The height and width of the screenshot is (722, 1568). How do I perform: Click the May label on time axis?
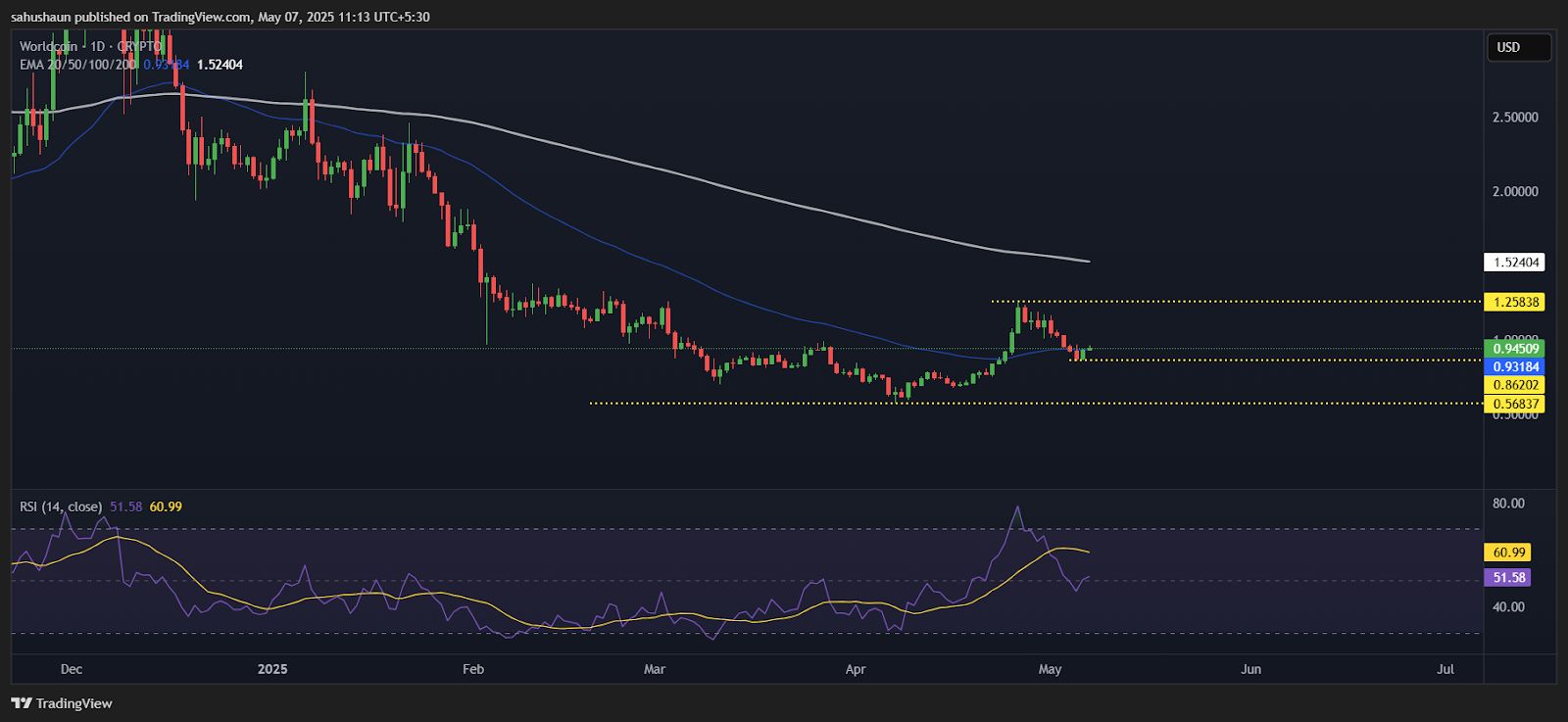[x=1050, y=670]
